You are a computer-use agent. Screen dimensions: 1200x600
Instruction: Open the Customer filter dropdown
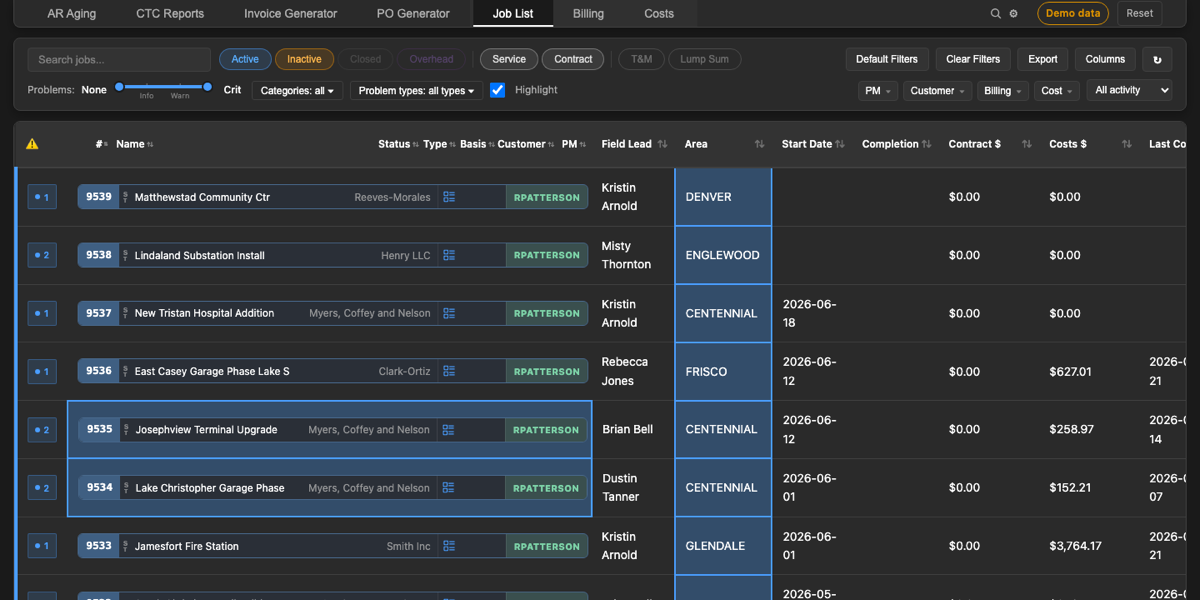(x=937, y=91)
